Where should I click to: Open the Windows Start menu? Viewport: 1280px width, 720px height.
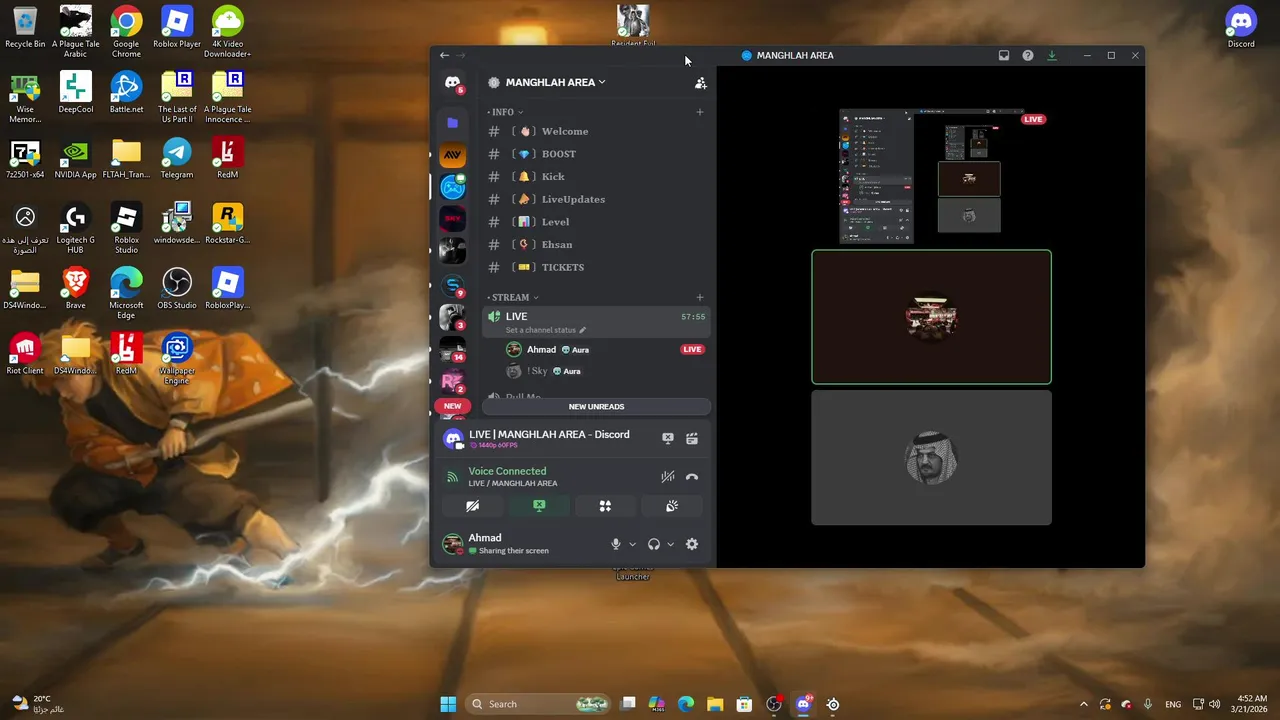[x=448, y=704]
